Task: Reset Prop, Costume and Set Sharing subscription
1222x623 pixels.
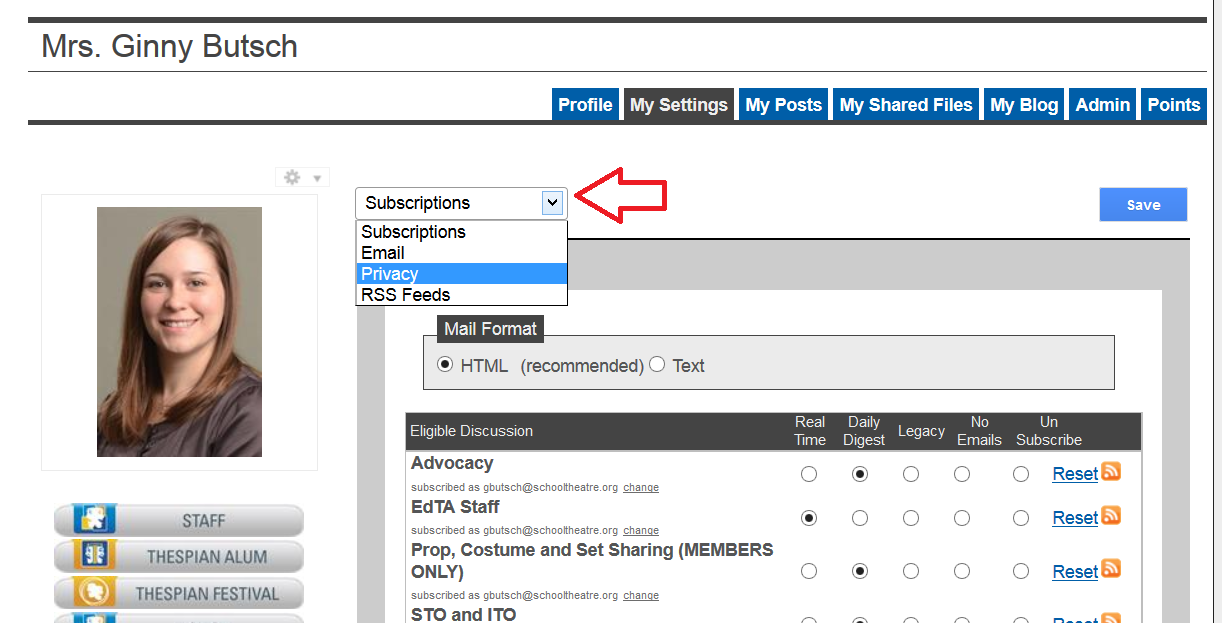Action: [1075, 572]
